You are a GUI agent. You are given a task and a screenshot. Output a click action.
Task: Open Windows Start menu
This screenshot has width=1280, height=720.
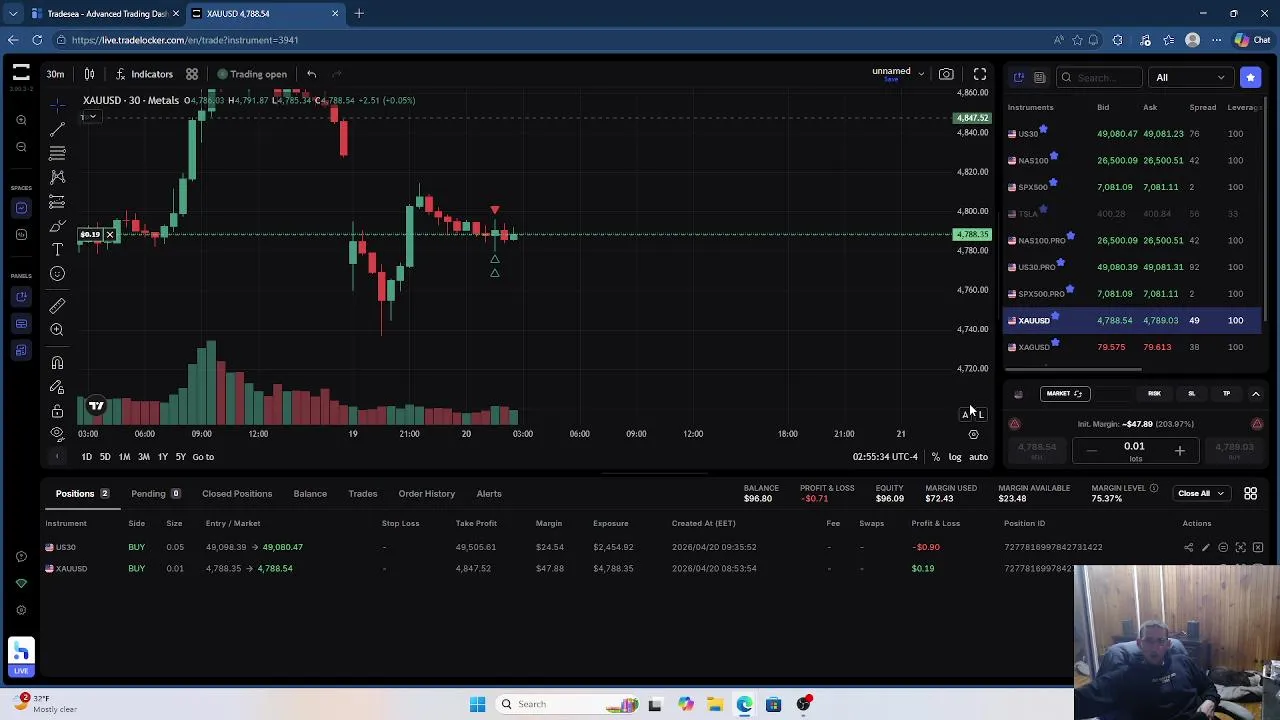coord(477,704)
